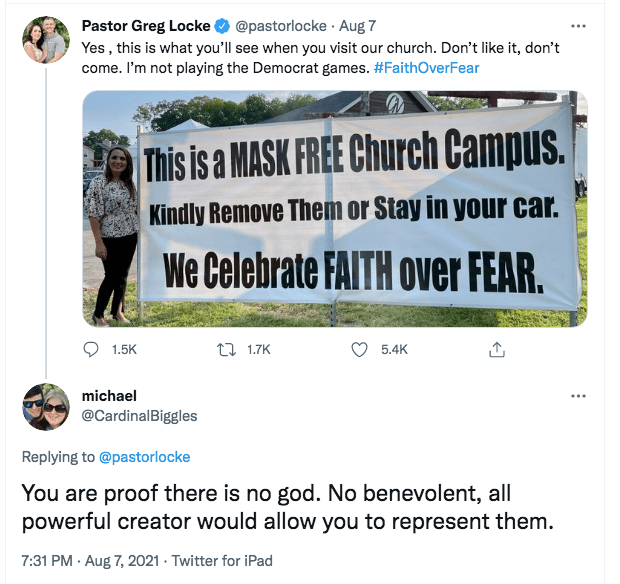
Task: Expand the more options menu on michael's reply
Action: coord(577,396)
